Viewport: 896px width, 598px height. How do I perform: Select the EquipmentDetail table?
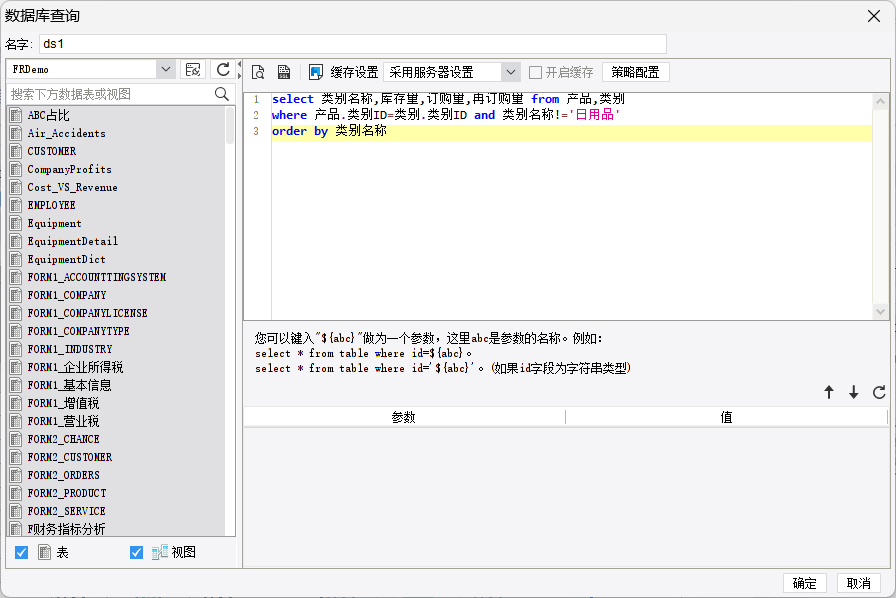(73, 241)
